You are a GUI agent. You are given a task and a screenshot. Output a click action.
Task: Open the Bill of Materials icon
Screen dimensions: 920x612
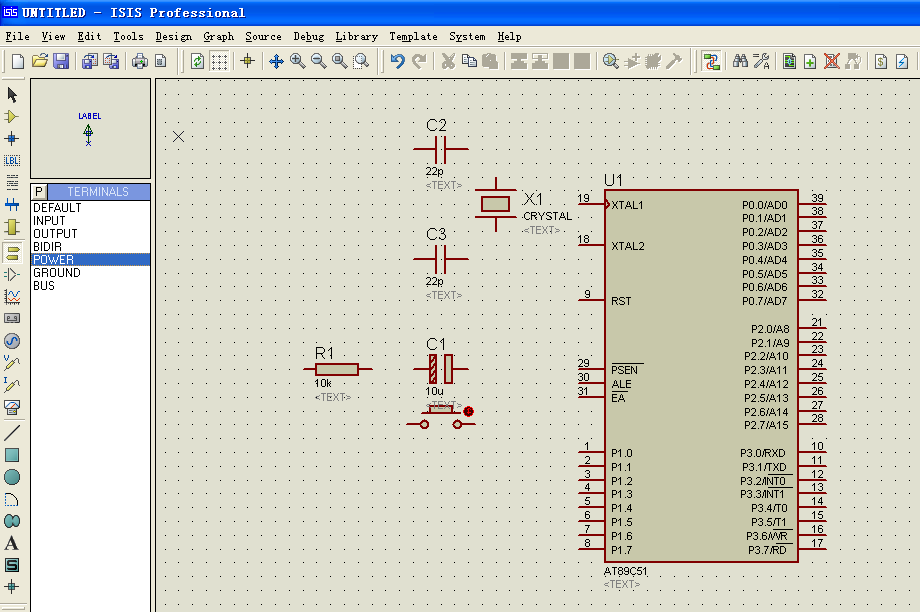880,61
